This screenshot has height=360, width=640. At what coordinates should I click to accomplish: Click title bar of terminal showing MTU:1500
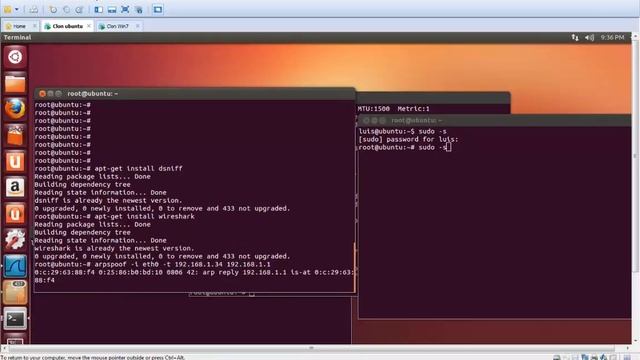[433, 98]
